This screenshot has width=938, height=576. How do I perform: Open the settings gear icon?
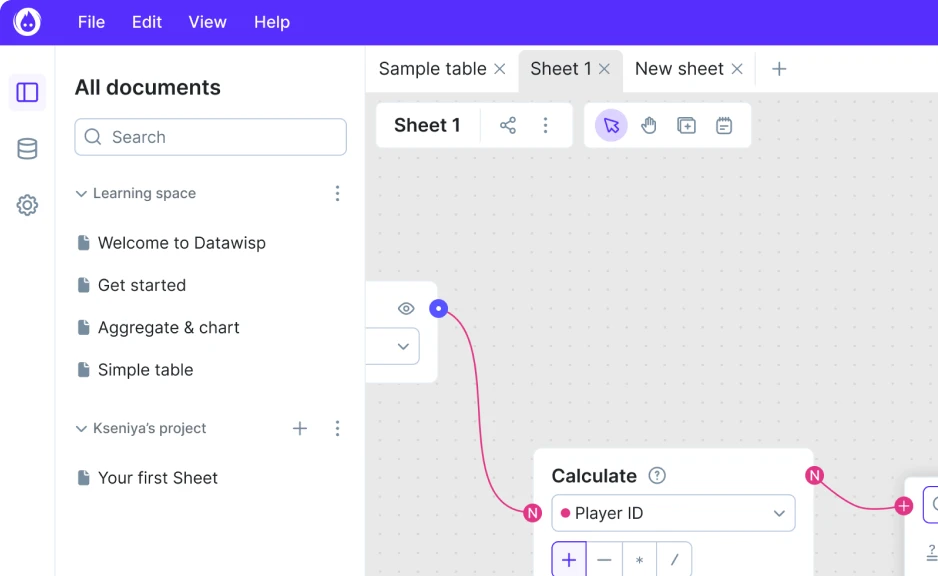27,205
